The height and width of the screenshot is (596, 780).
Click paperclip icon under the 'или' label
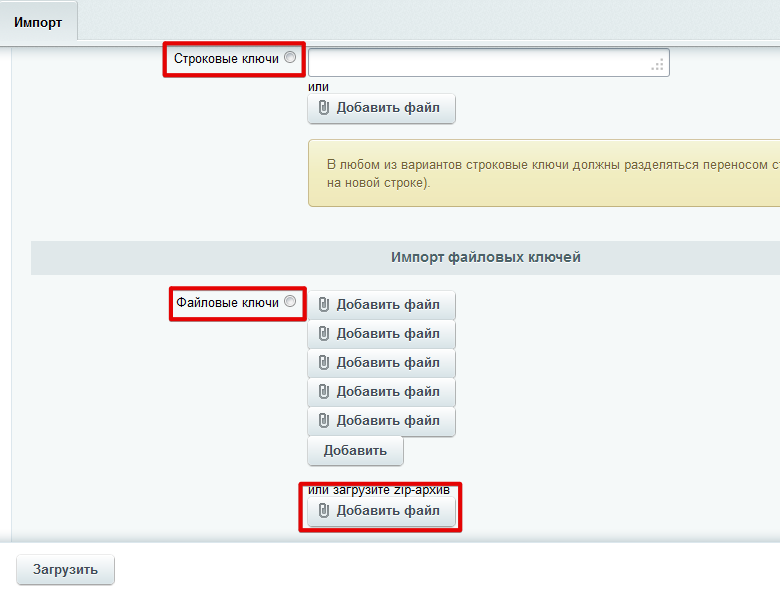coord(323,107)
